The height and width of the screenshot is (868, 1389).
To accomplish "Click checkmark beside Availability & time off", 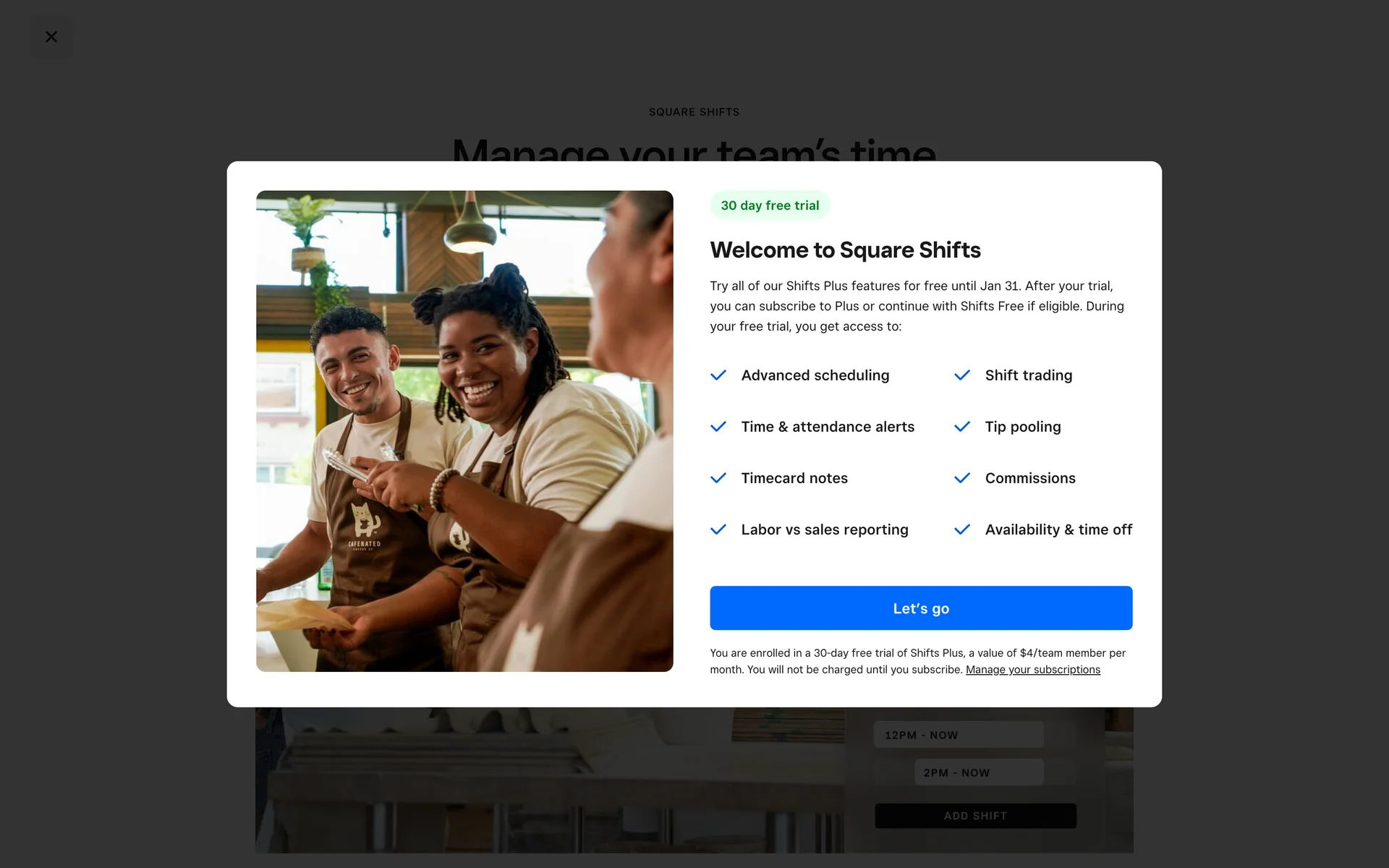I will coord(961,529).
